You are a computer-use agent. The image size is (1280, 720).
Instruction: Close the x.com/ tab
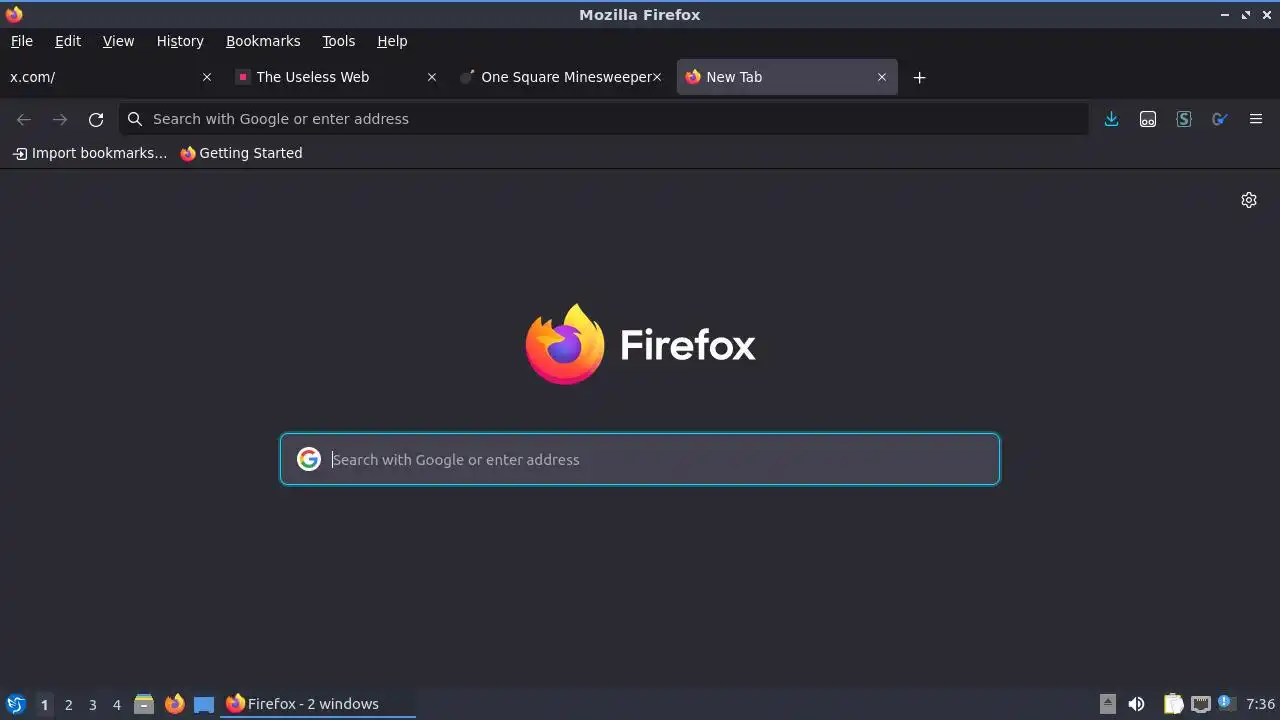pos(207,77)
